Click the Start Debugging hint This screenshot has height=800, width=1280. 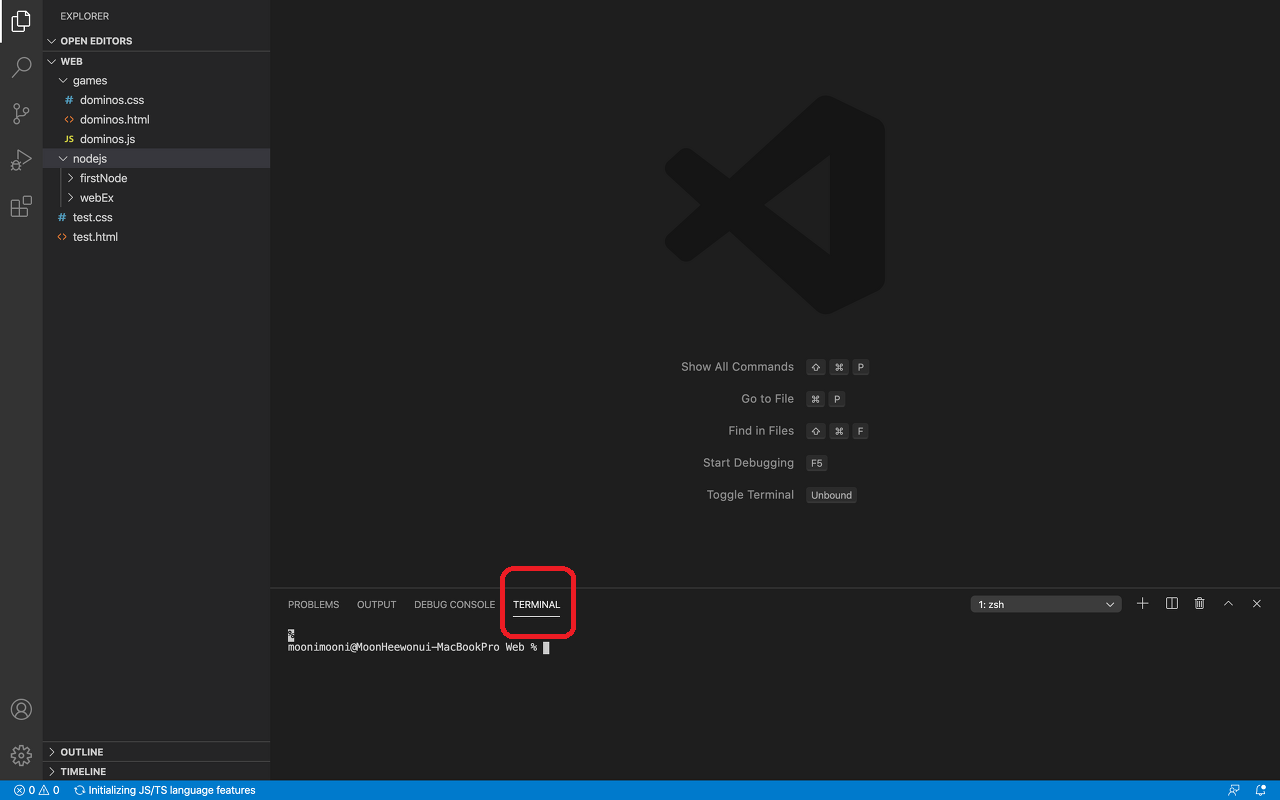[x=748, y=463]
